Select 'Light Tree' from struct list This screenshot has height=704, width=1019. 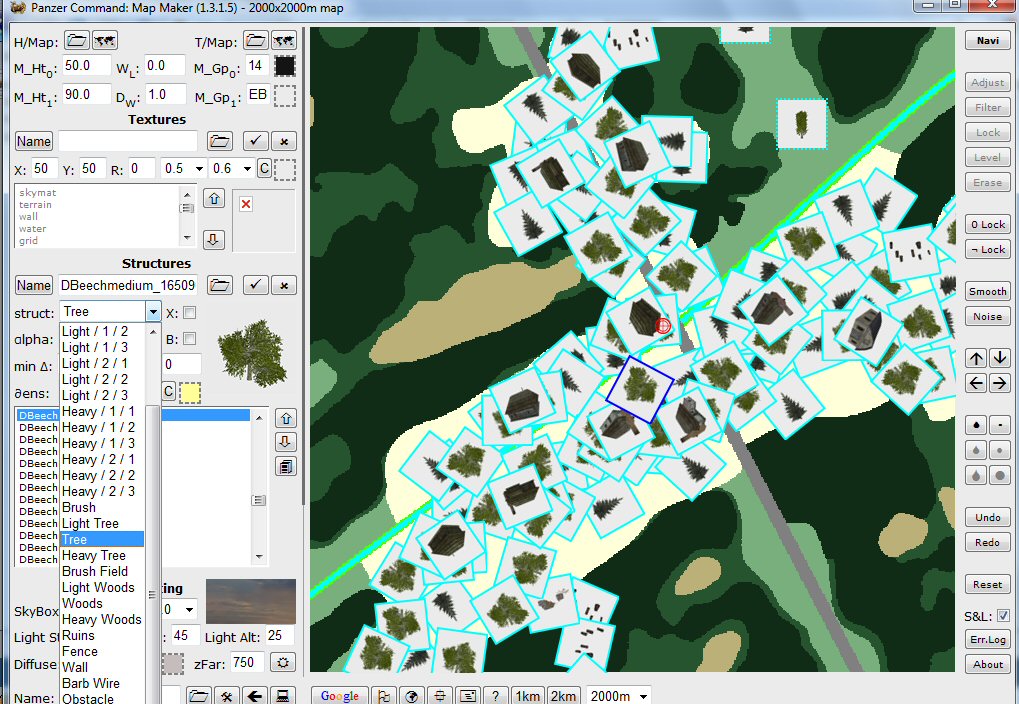(x=90, y=523)
